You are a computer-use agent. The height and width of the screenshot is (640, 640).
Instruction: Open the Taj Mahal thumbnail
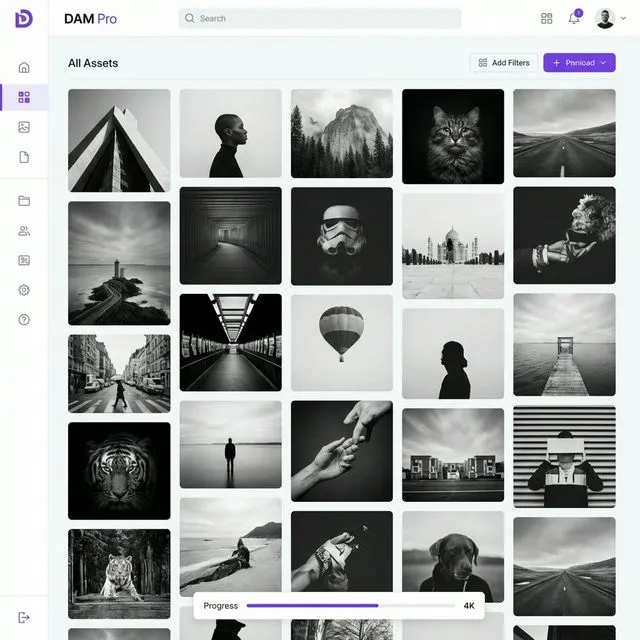point(453,246)
